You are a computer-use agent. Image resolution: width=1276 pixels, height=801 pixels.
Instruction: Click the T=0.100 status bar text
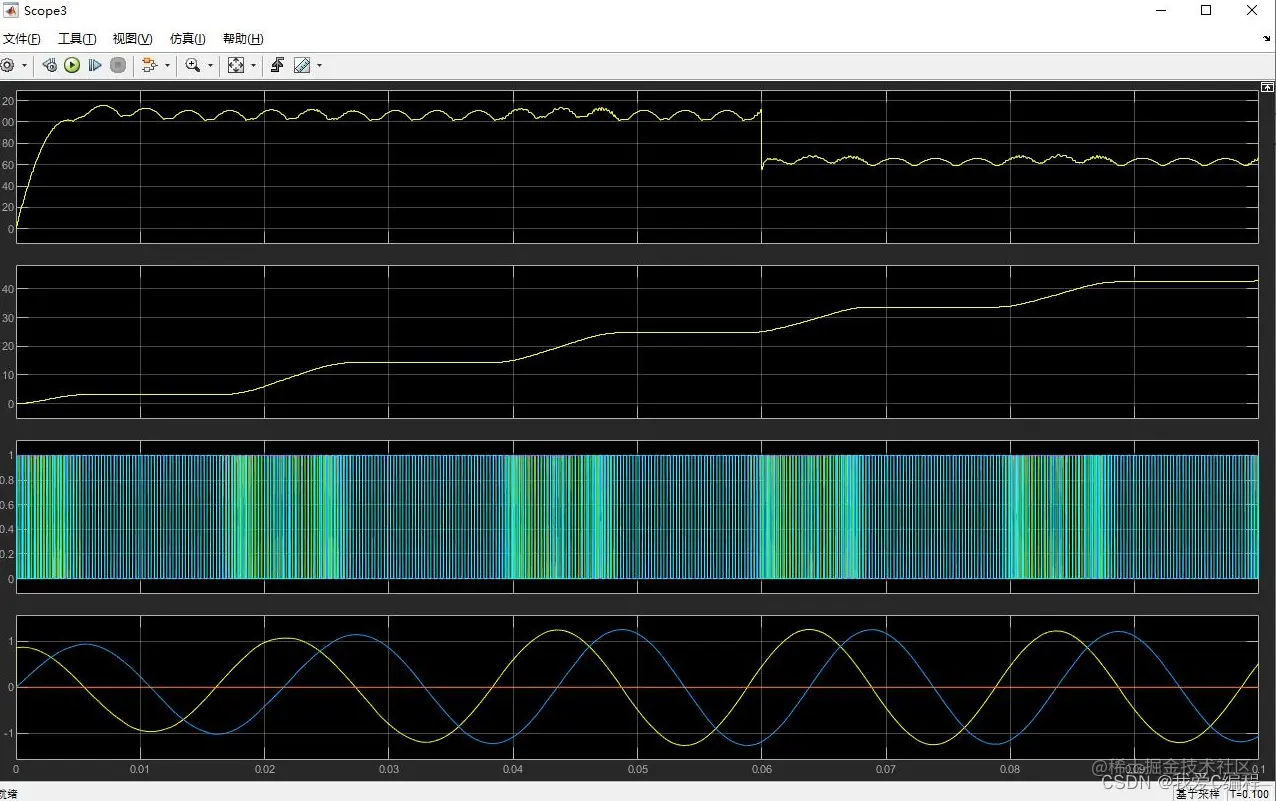point(1250,794)
